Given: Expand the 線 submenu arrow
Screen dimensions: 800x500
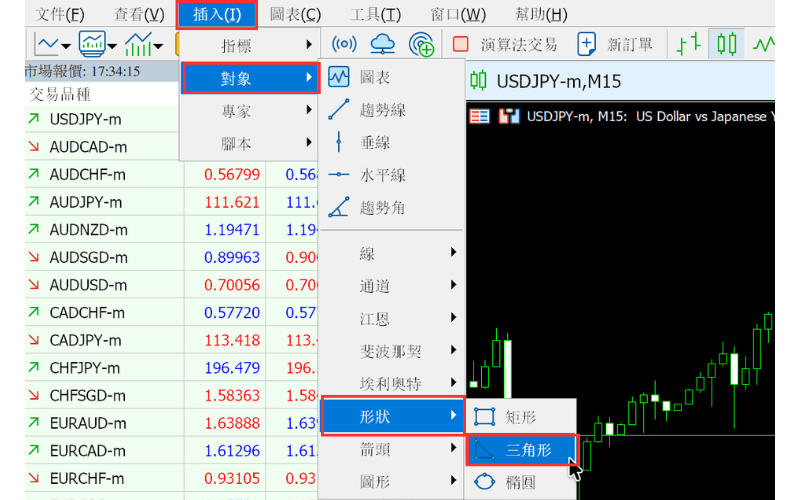Looking at the screenshot, I should pos(453,252).
